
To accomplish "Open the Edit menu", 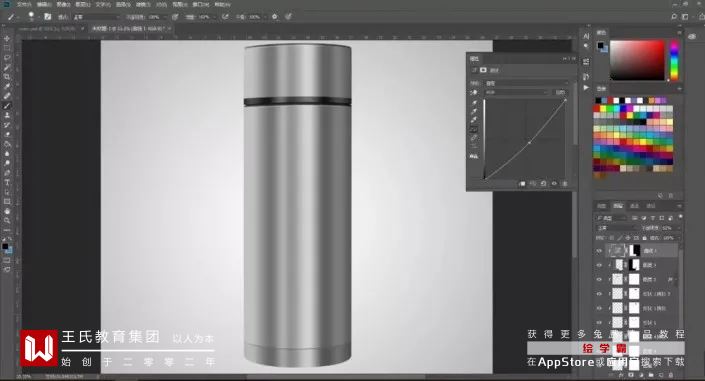I will tap(44, 4).
